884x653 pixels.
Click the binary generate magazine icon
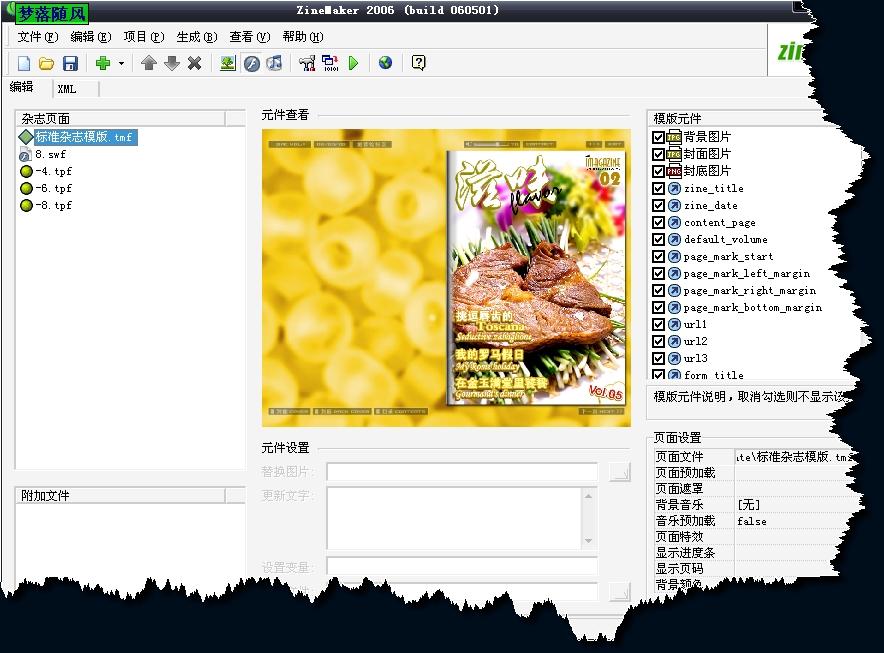coord(330,63)
